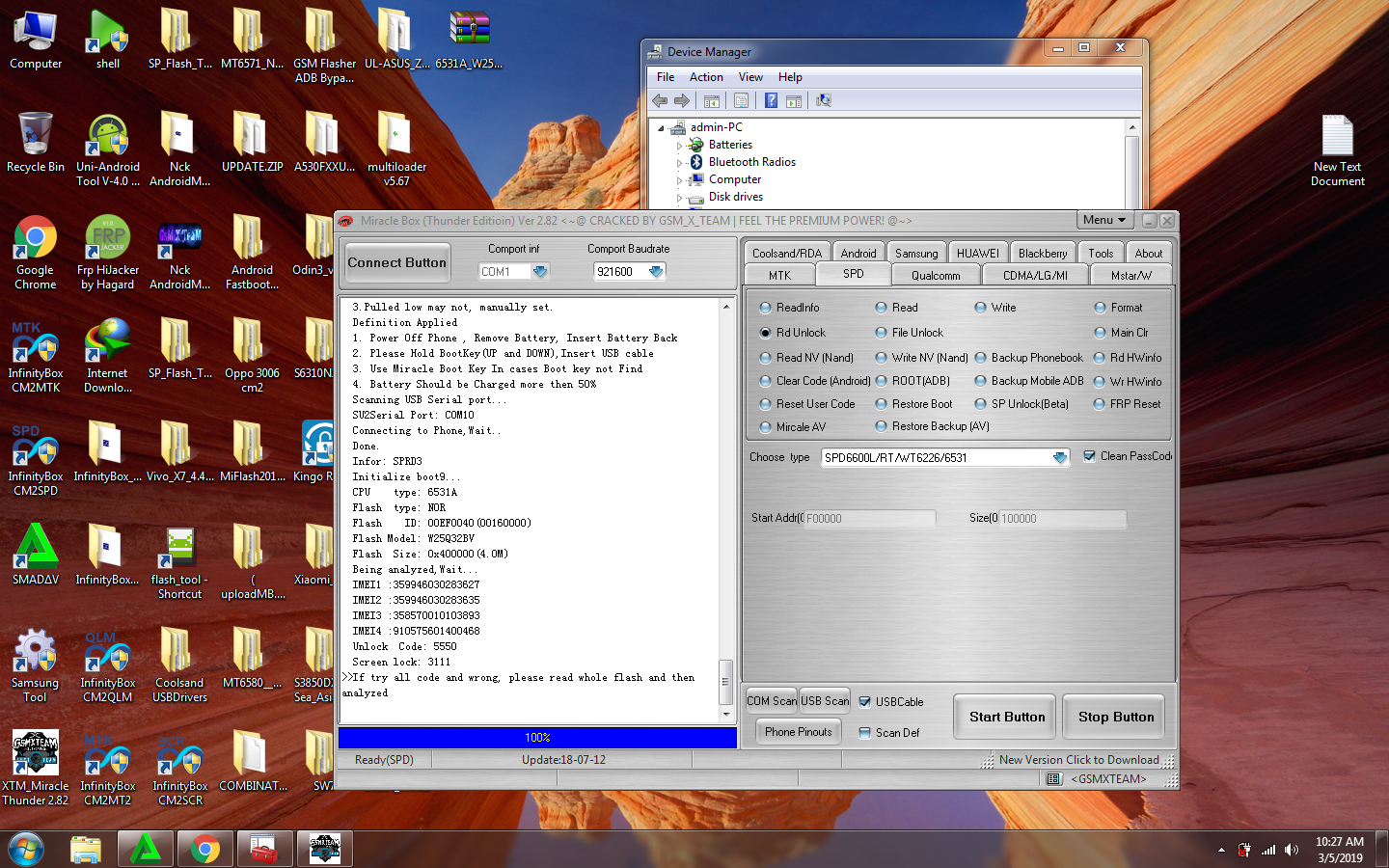Show hidden system tray icons
The width and height of the screenshot is (1389, 868).
pos(1221,850)
